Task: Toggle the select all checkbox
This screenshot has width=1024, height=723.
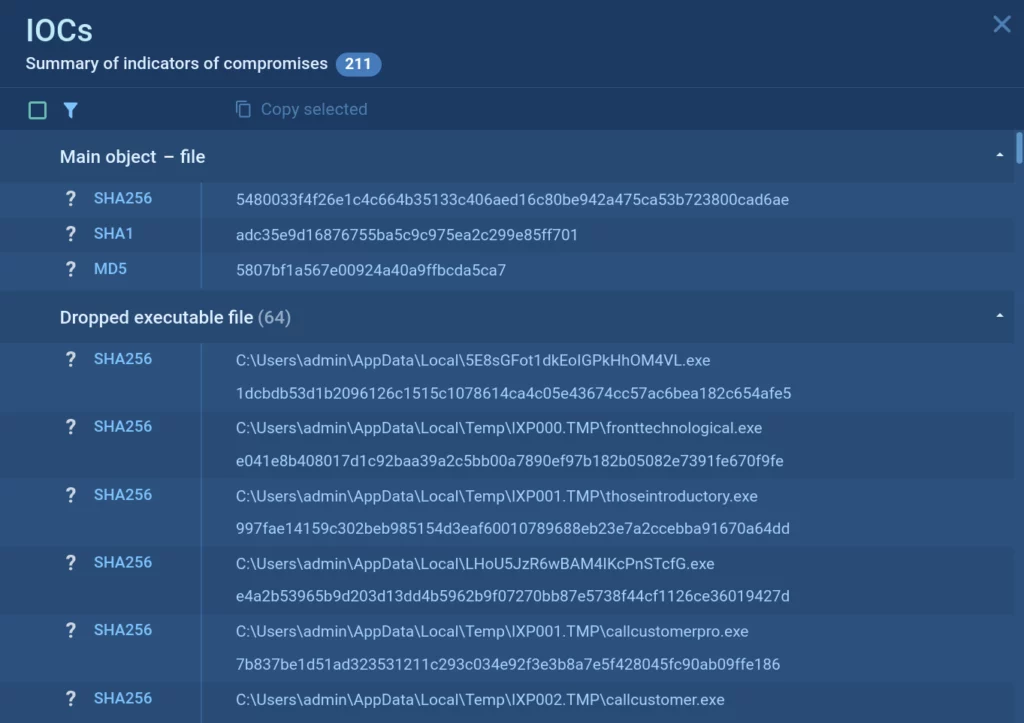Action: tap(38, 110)
